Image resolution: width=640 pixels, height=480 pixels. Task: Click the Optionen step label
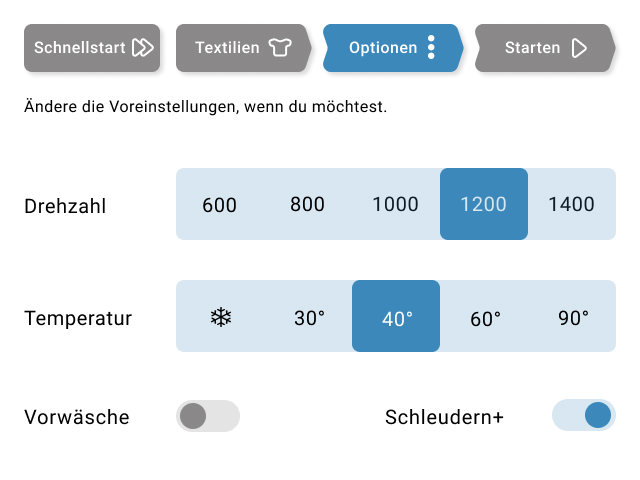coord(383,48)
